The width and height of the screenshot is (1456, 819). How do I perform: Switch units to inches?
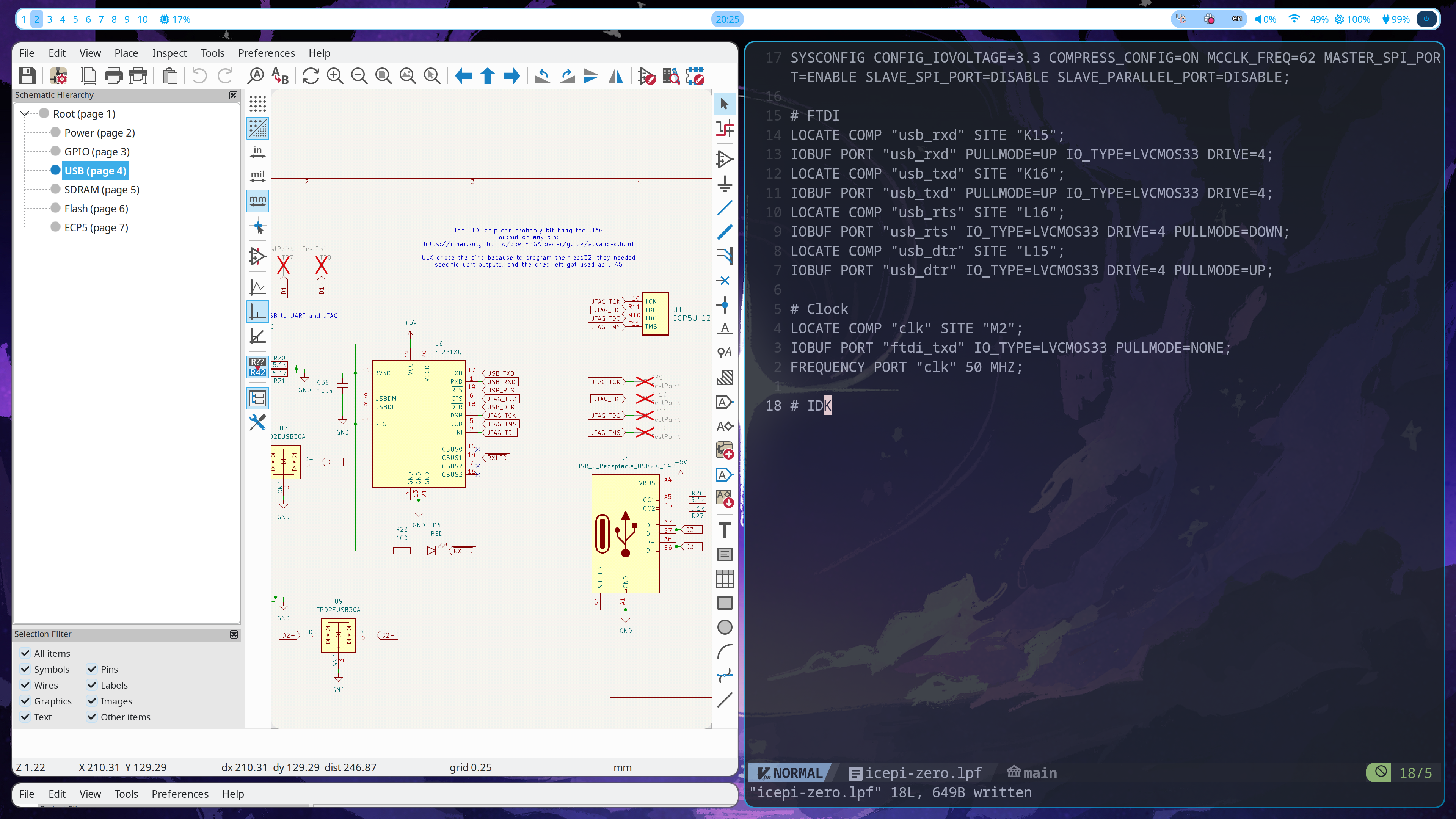(258, 152)
